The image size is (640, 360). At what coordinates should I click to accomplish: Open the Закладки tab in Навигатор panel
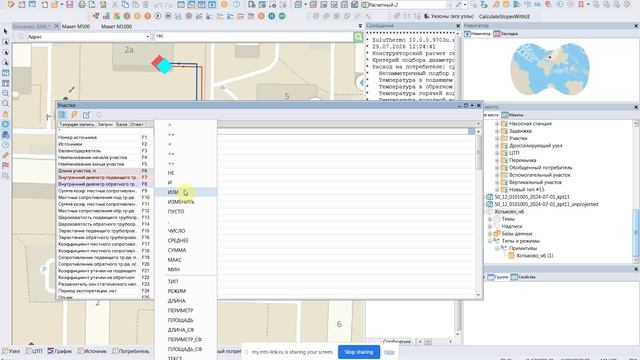point(506,34)
